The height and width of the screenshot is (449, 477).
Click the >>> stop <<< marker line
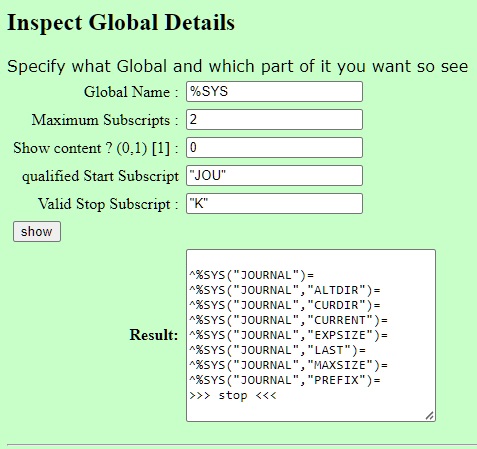[233, 395]
